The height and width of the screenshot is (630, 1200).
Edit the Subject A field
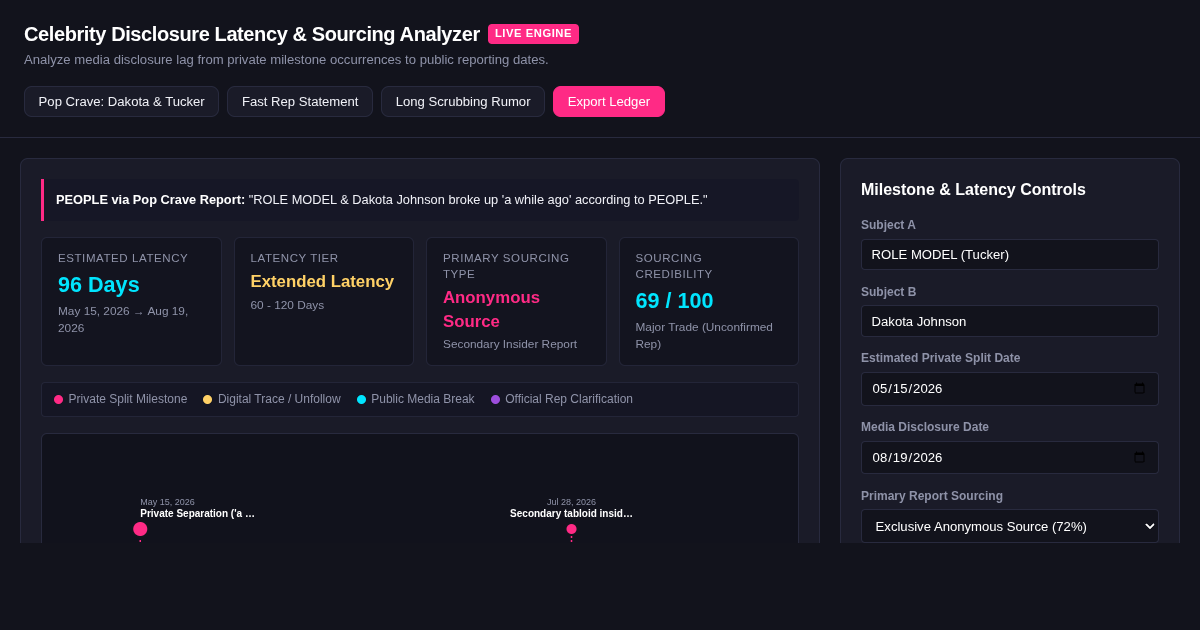click(1010, 254)
